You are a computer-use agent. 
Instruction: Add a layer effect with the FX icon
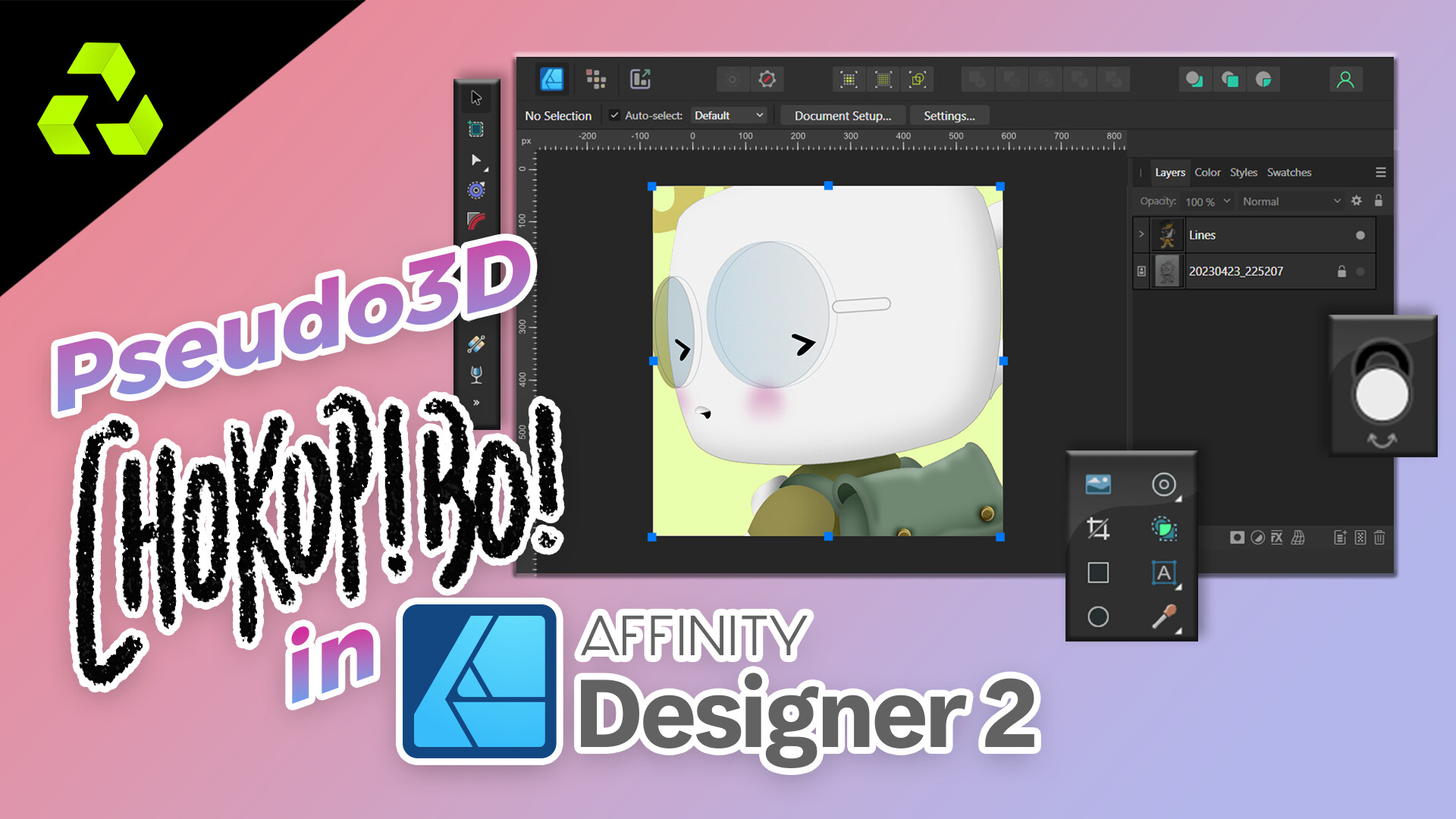click(1277, 538)
